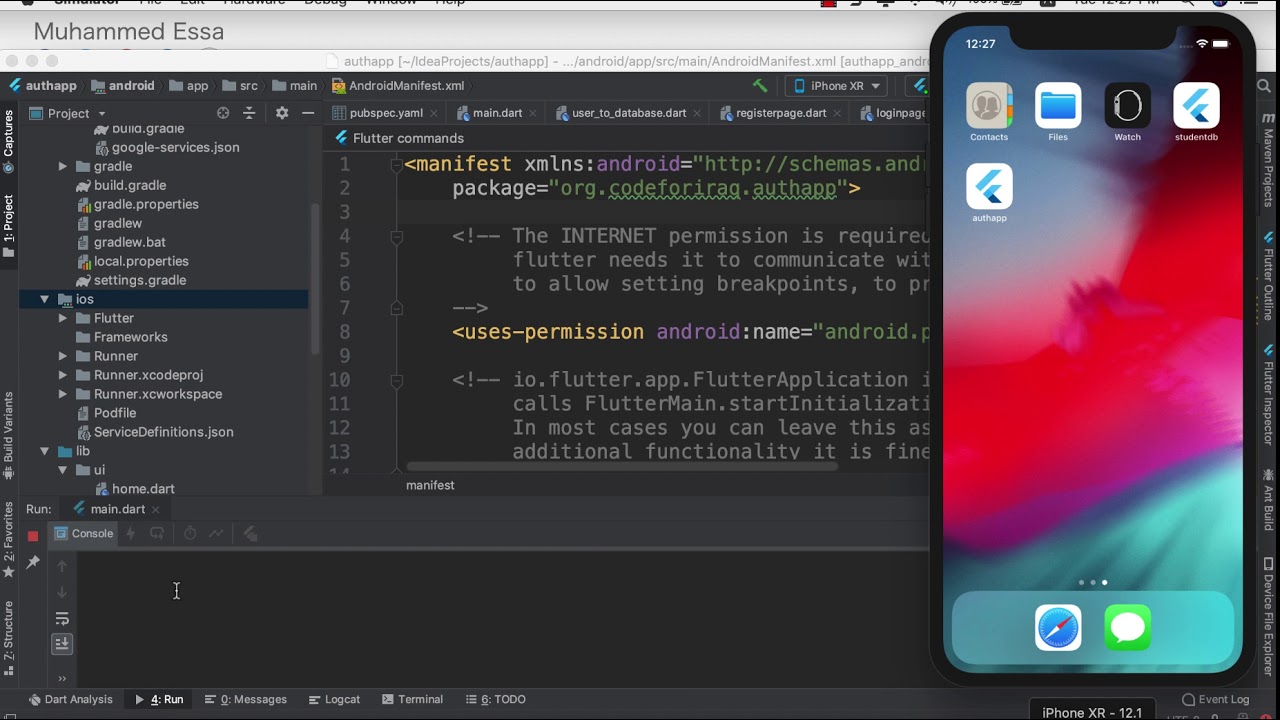This screenshot has width=1280, height=720.
Task: Open the 6: TODO tool window
Action: pos(494,699)
